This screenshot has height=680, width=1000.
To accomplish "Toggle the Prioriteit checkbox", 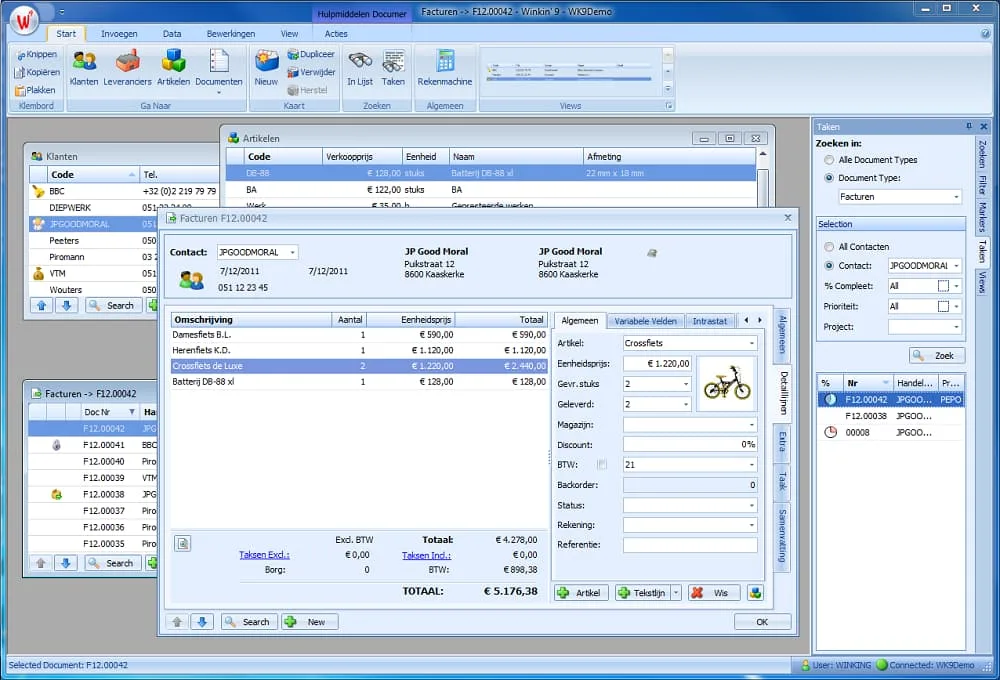I will (x=943, y=306).
